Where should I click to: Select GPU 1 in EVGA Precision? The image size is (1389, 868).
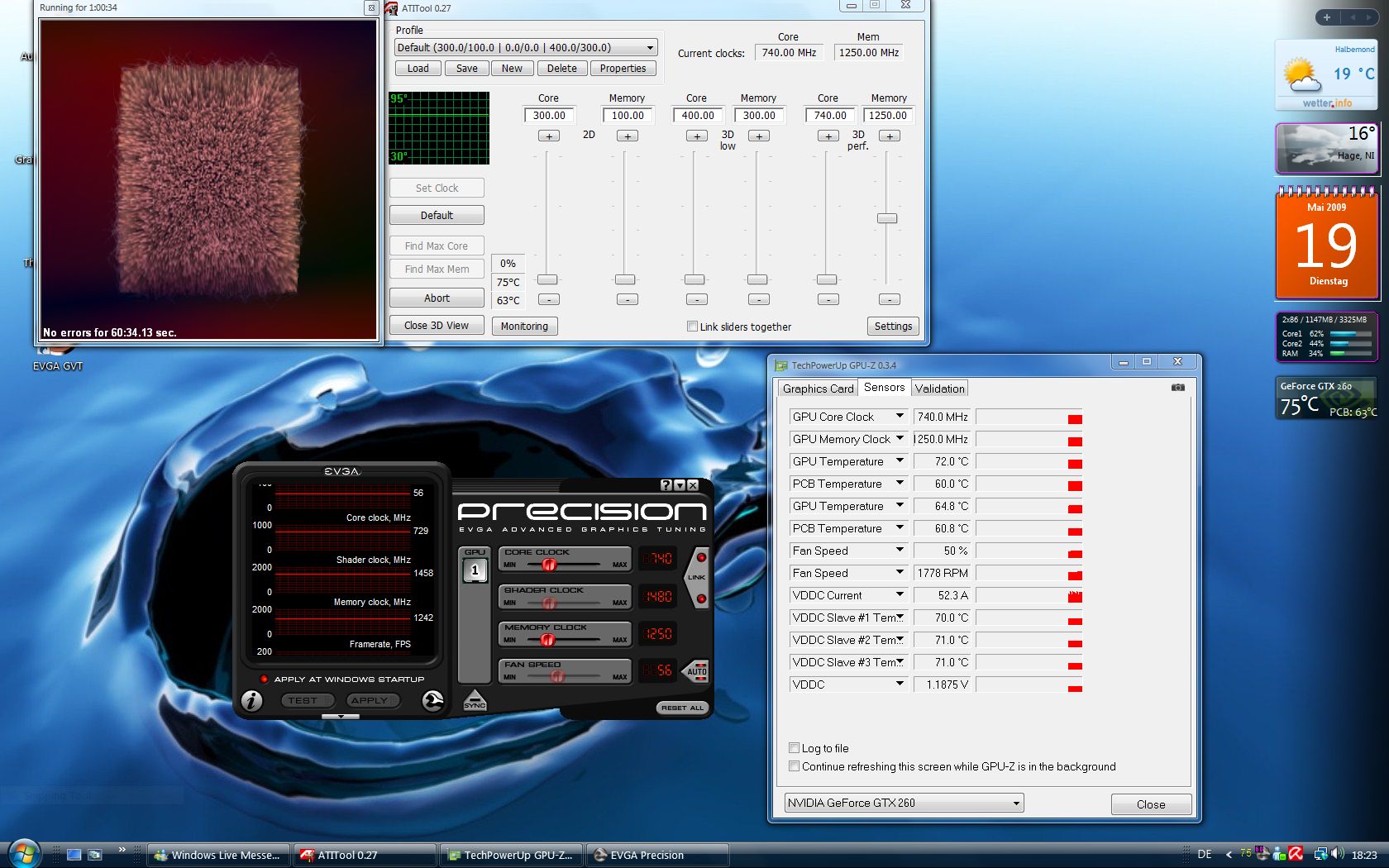(x=475, y=570)
